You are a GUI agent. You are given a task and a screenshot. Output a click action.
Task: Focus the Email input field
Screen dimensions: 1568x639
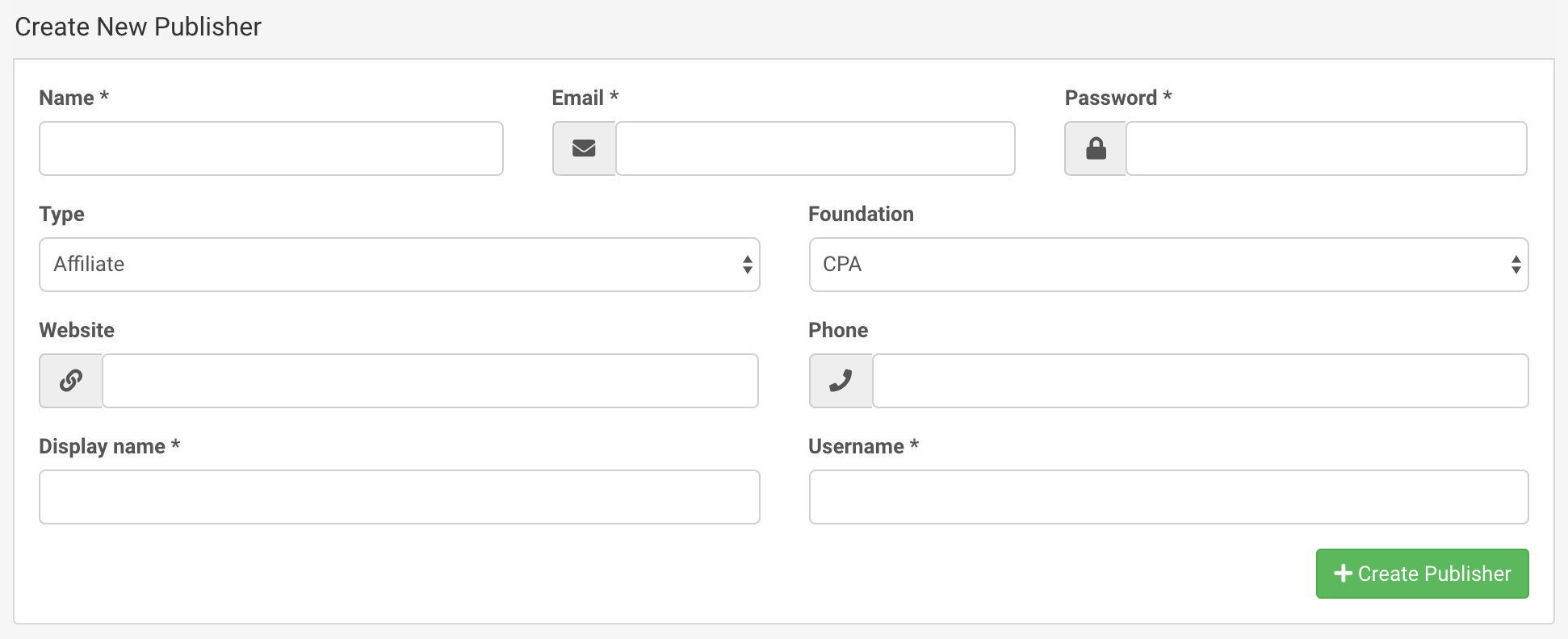click(815, 148)
